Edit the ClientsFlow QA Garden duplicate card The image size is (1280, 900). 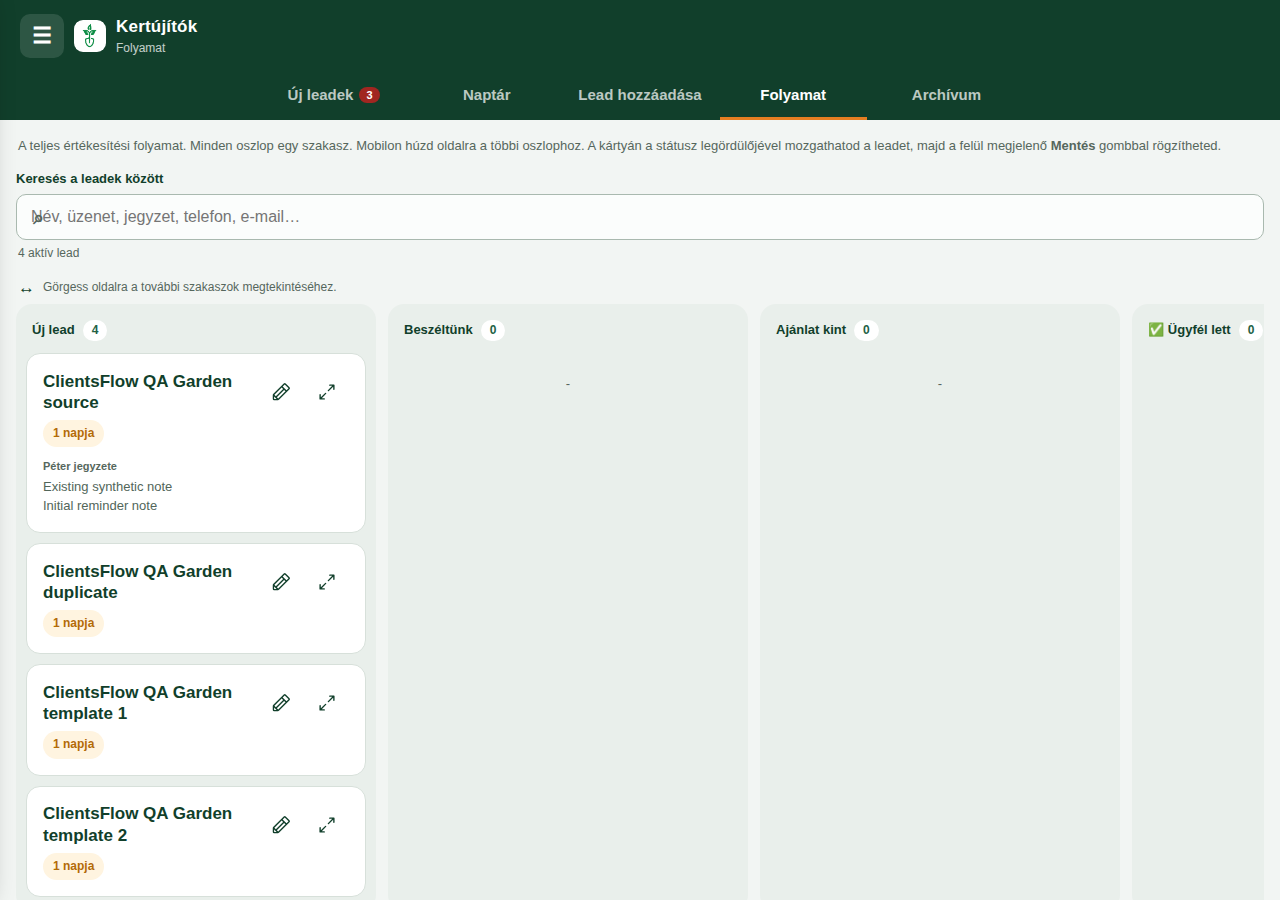click(281, 582)
